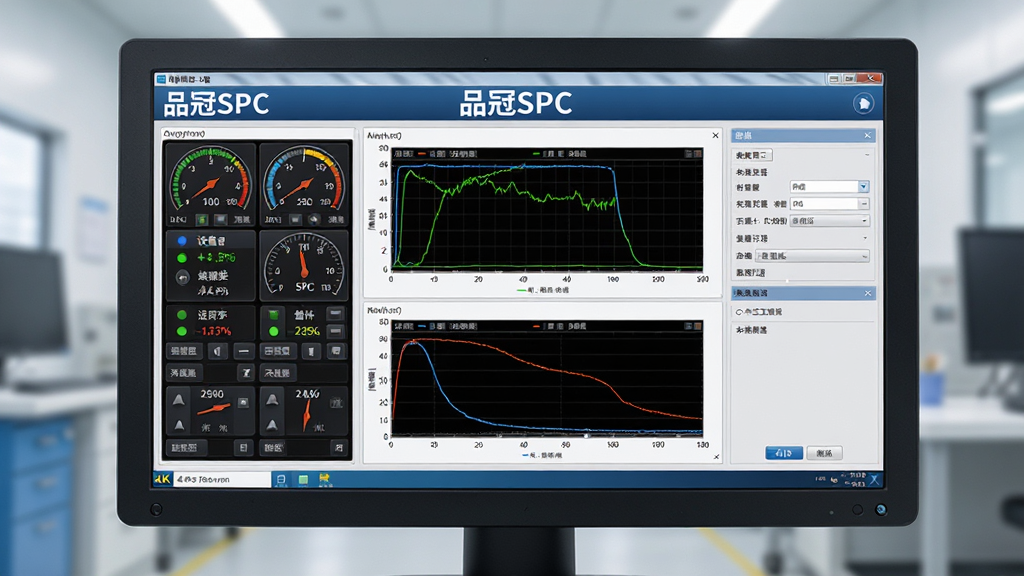Viewport: 1024px width, 576px height.
Task: Toggle the green square indicator under the SPC gauge
Action: coord(274,315)
